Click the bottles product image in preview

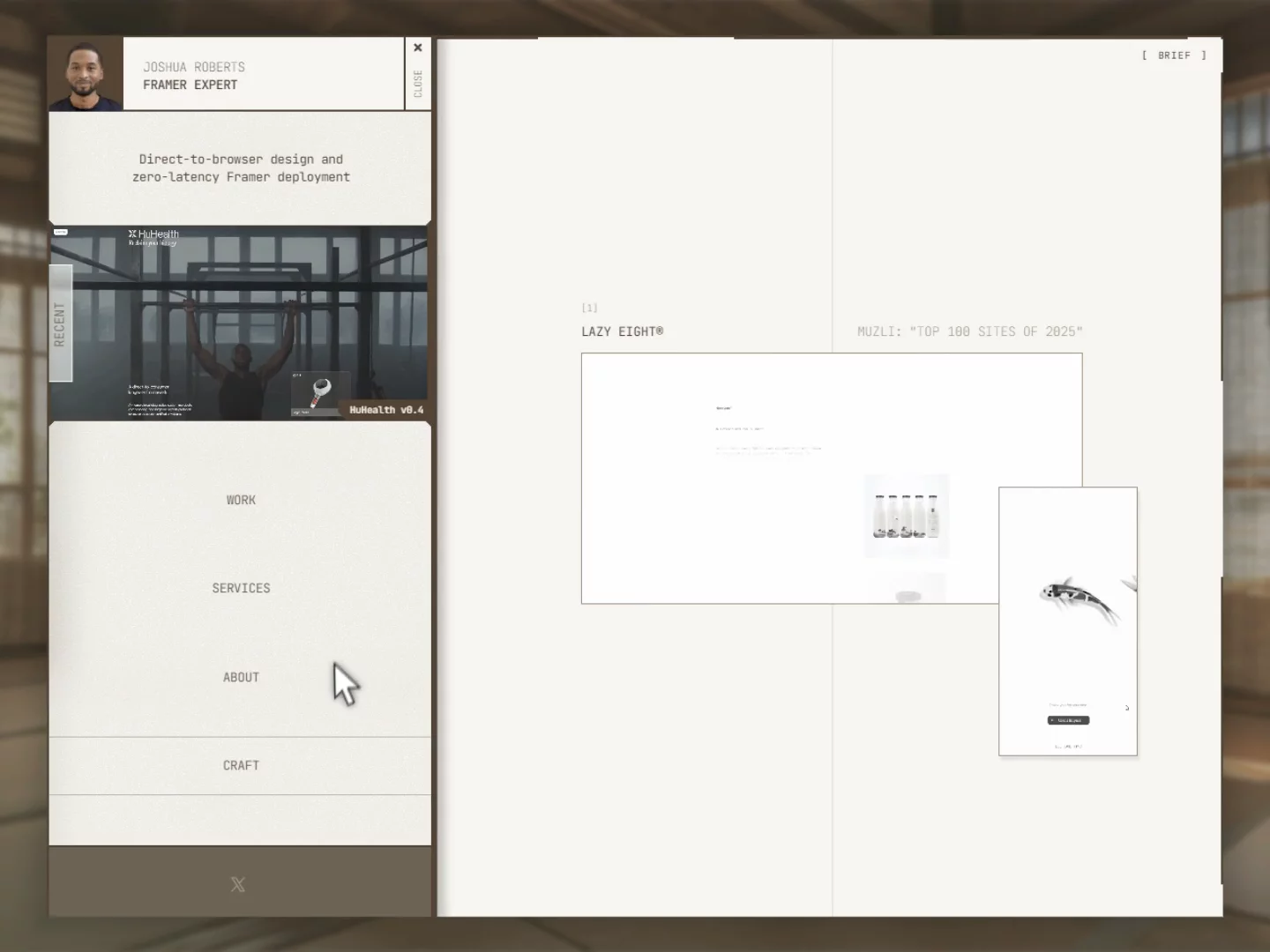tap(907, 517)
